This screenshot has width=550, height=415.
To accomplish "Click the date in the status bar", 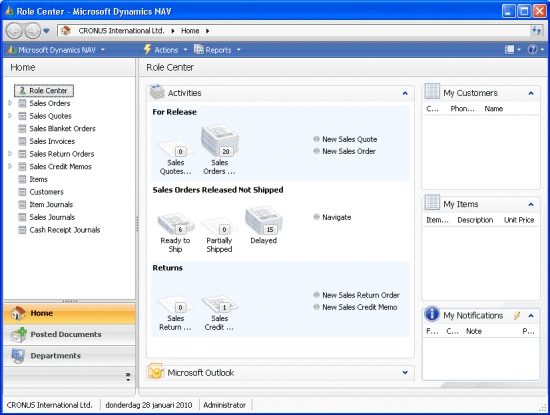I will pyautogui.click(x=149, y=405).
